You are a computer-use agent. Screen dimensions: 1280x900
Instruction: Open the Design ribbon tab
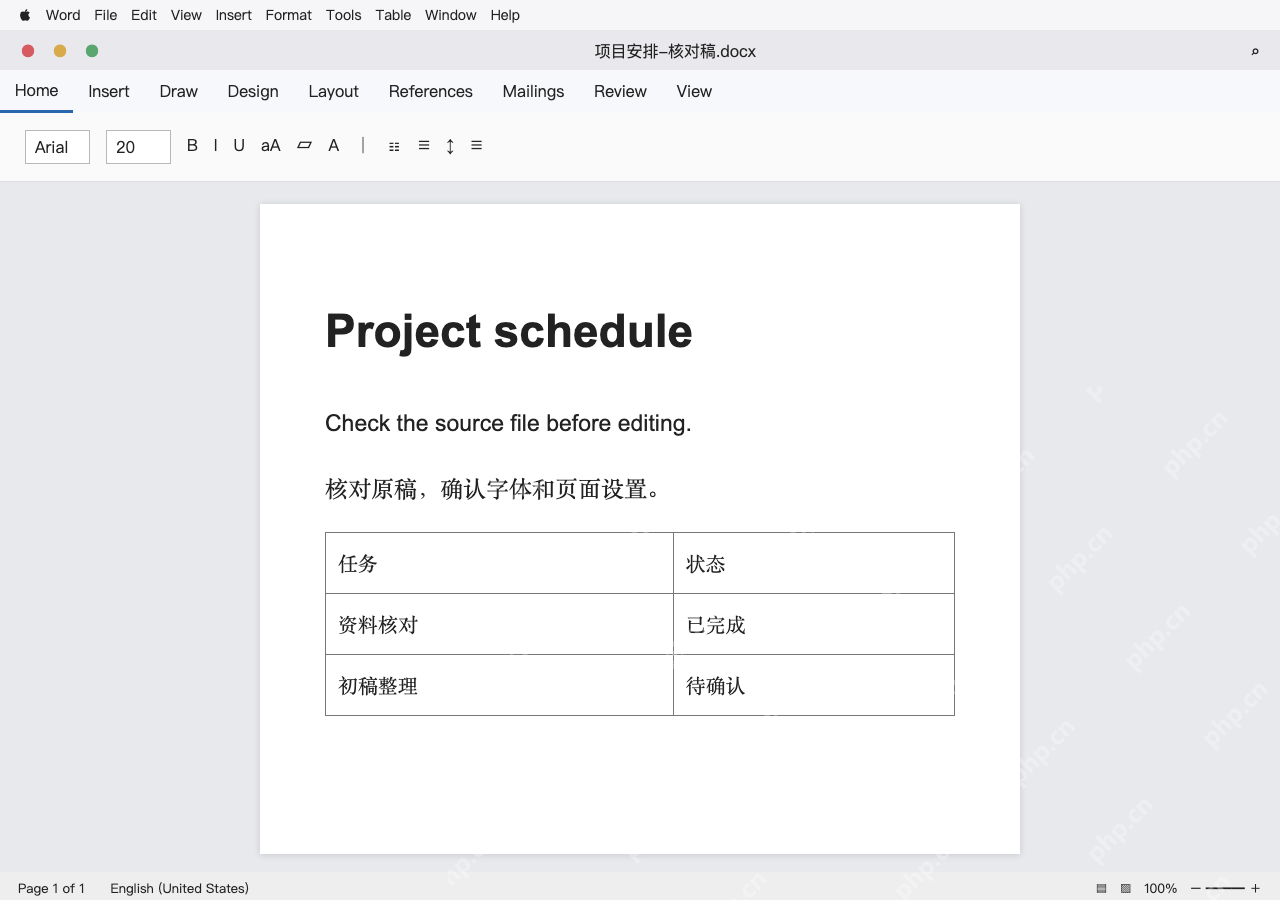coord(253,91)
